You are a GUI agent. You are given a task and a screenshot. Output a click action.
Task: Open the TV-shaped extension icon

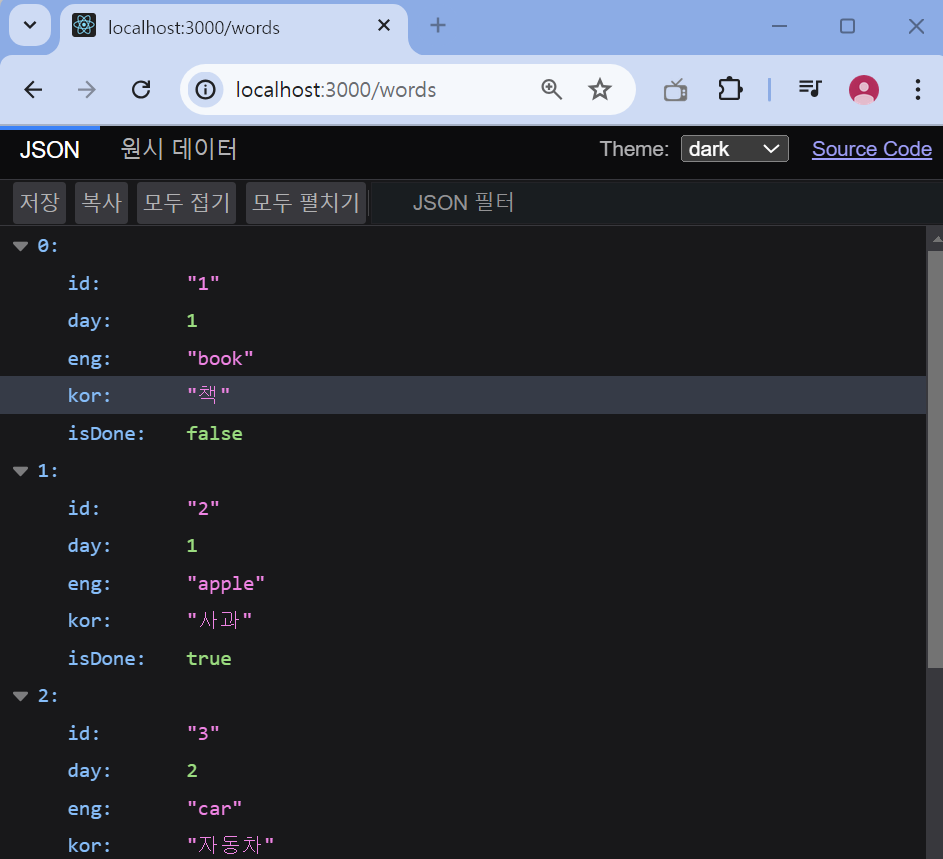pyautogui.click(x=675, y=90)
